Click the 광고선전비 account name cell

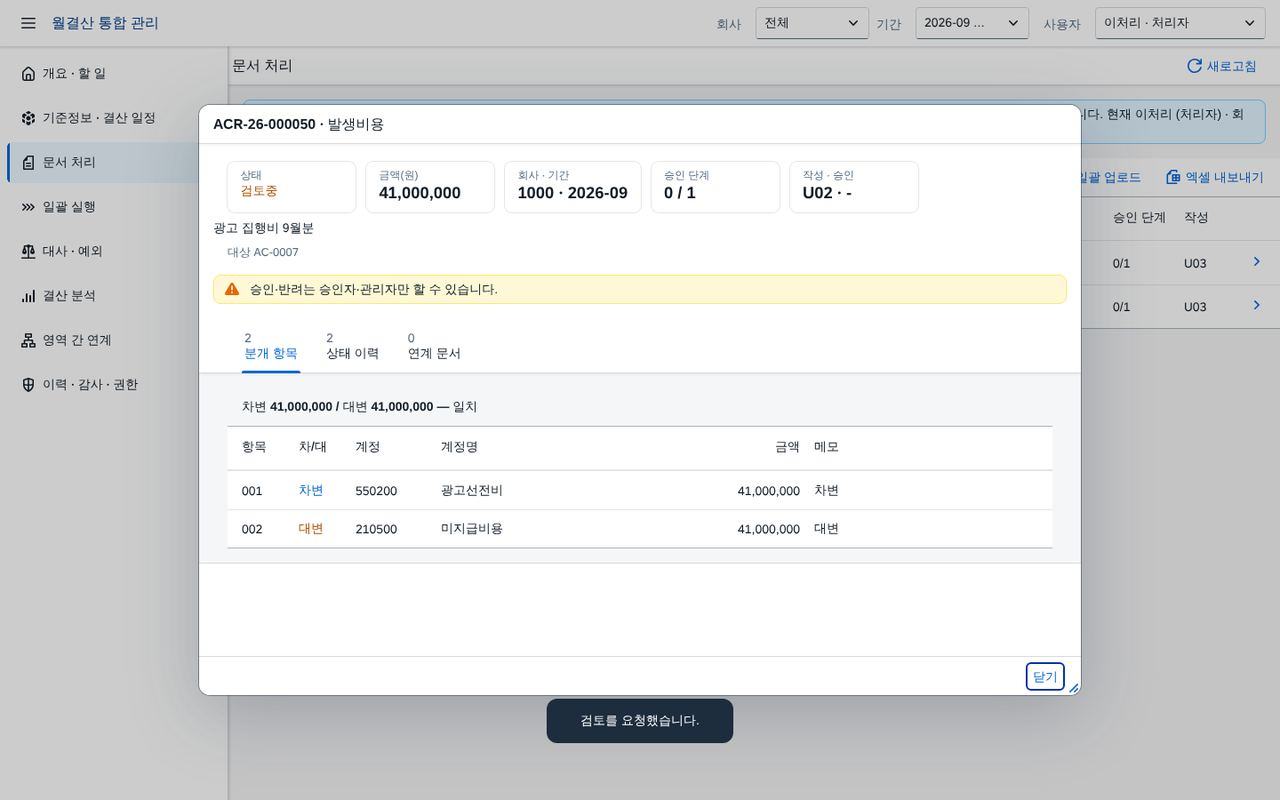click(472, 491)
